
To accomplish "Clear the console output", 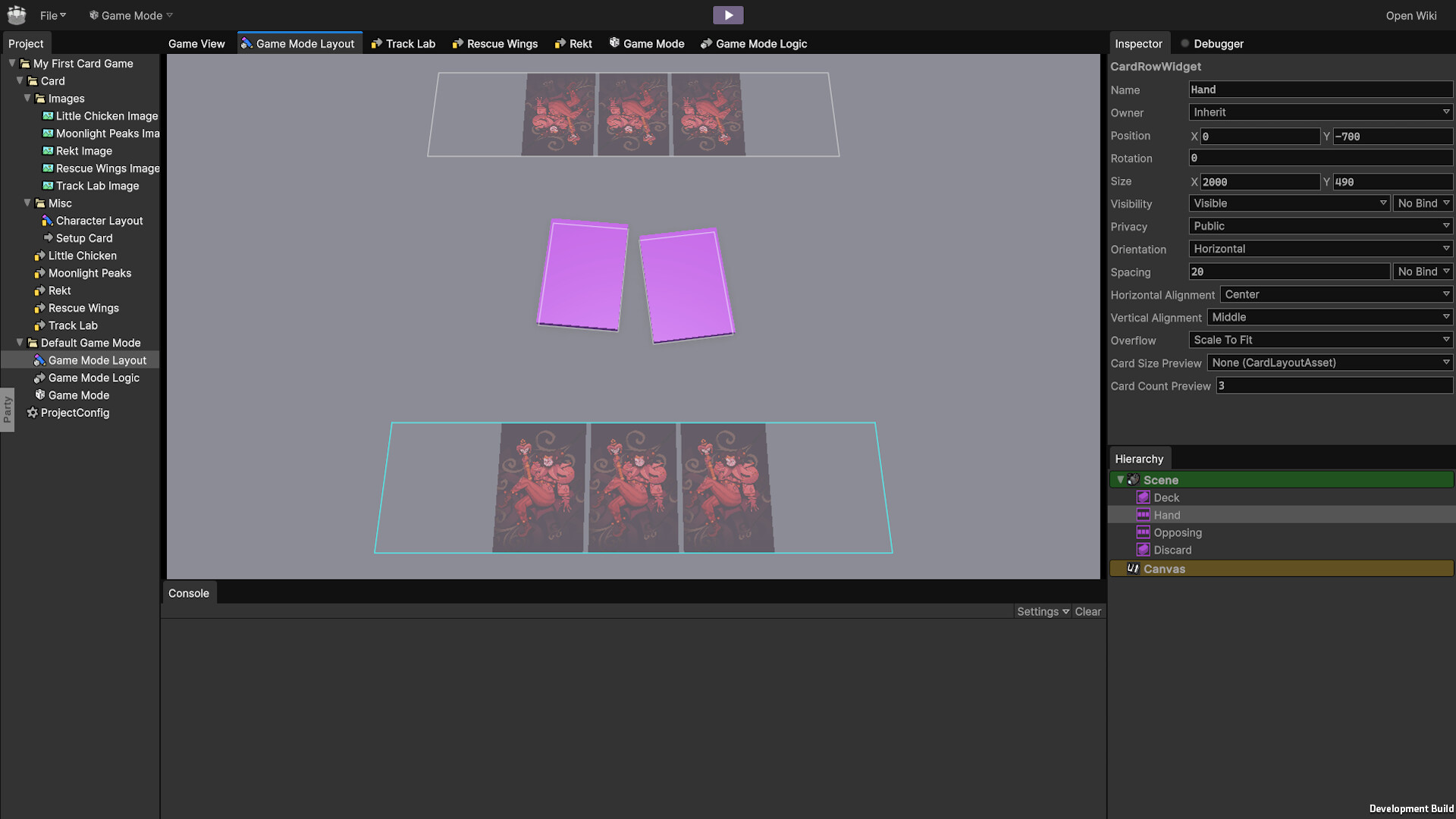I will click(1087, 611).
